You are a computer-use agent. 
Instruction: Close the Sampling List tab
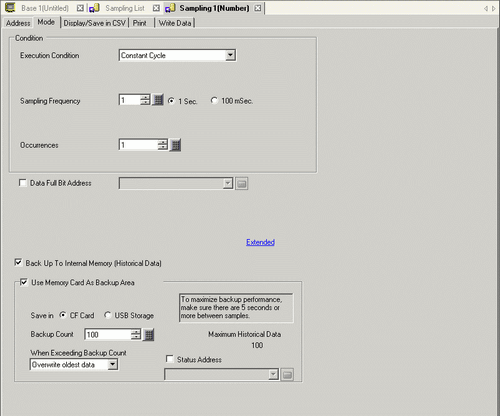[x=156, y=8]
